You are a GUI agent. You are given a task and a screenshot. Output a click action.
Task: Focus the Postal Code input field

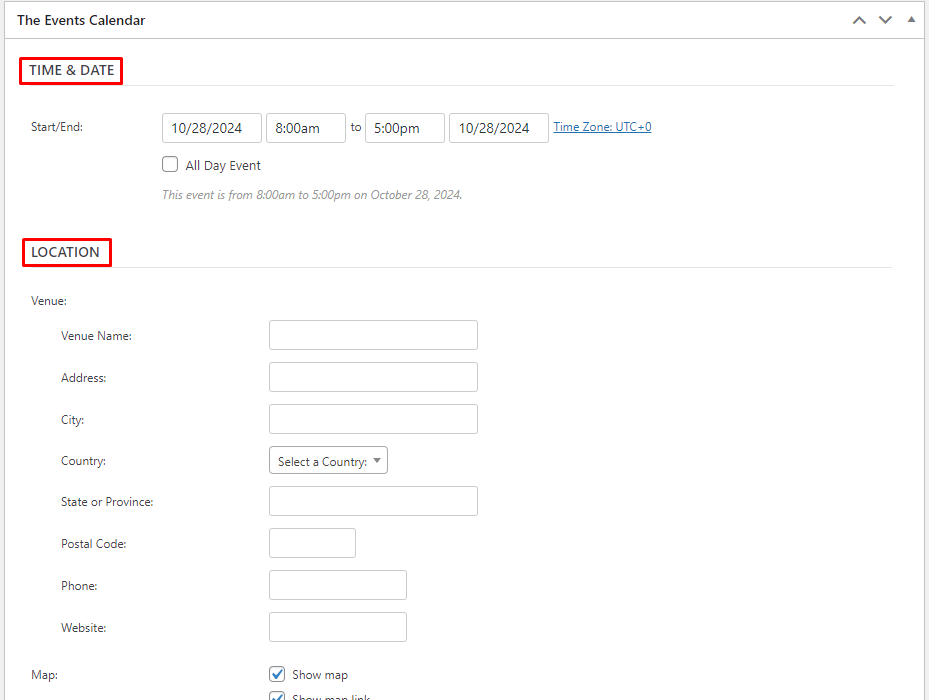(x=312, y=543)
